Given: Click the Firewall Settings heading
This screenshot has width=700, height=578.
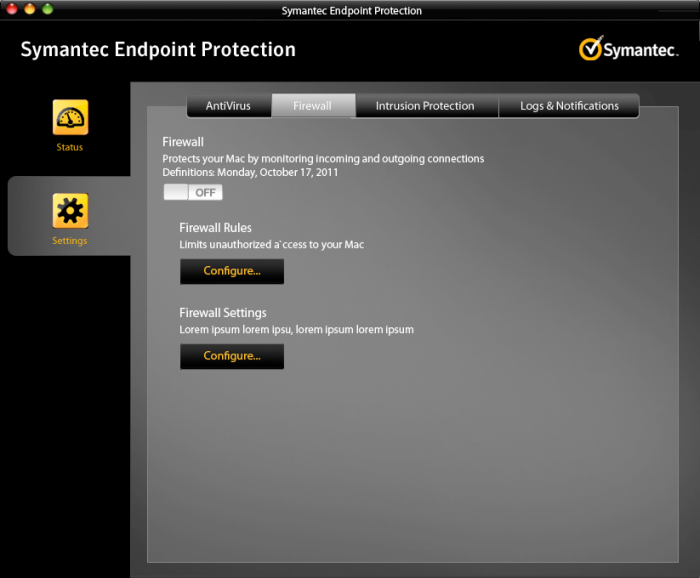Looking at the screenshot, I should pos(223,313).
